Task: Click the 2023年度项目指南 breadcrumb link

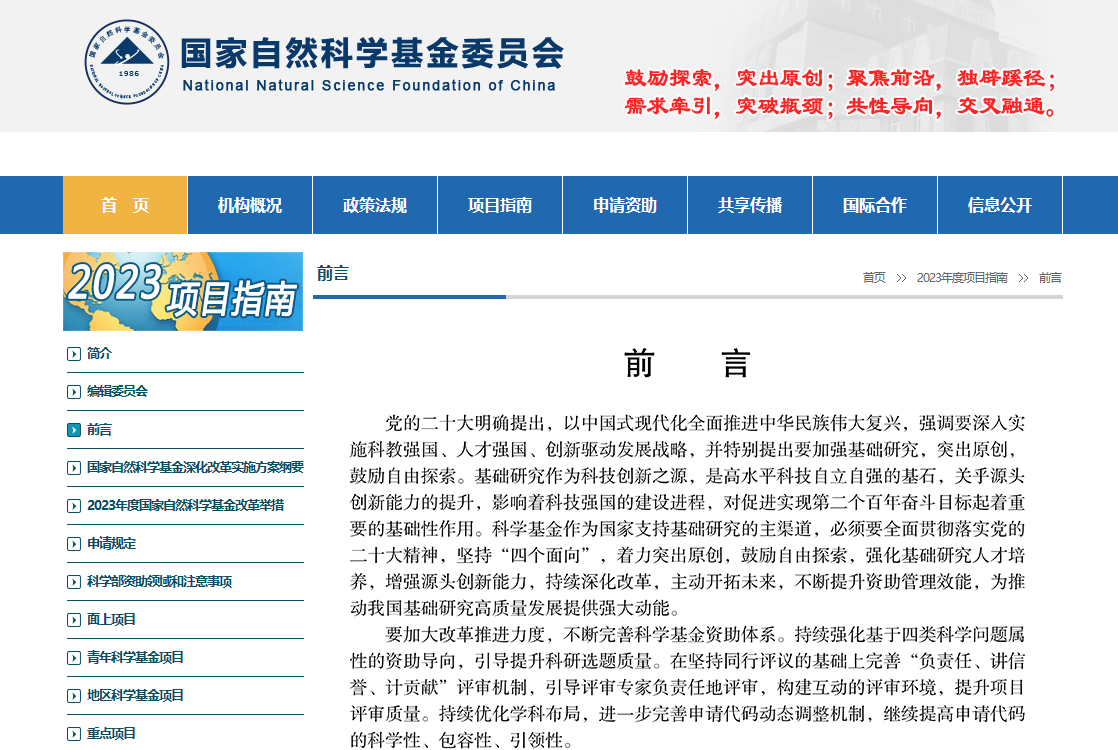Action: pyautogui.click(x=962, y=278)
